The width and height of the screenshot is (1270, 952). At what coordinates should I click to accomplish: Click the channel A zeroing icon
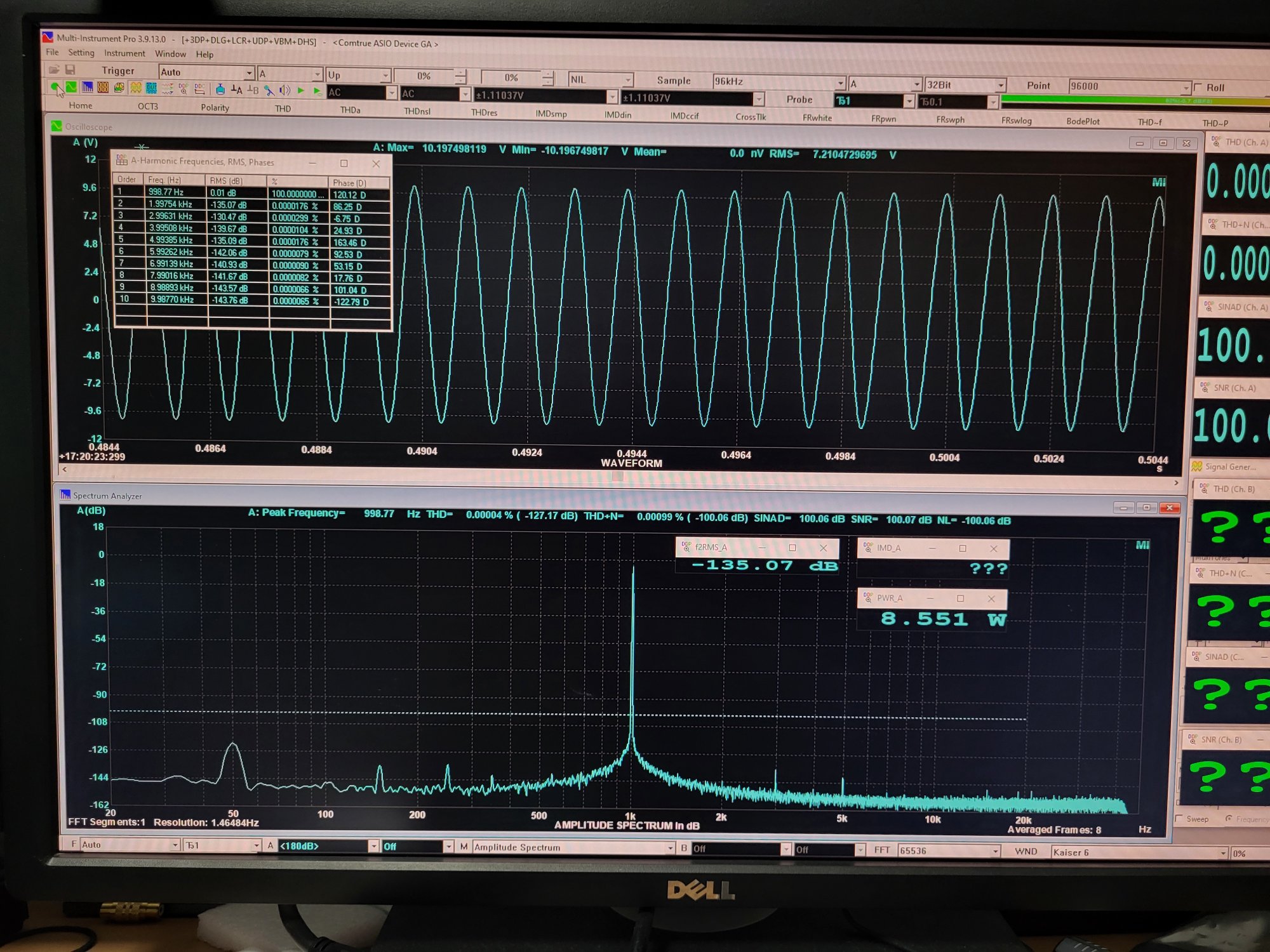[x=236, y=90]
